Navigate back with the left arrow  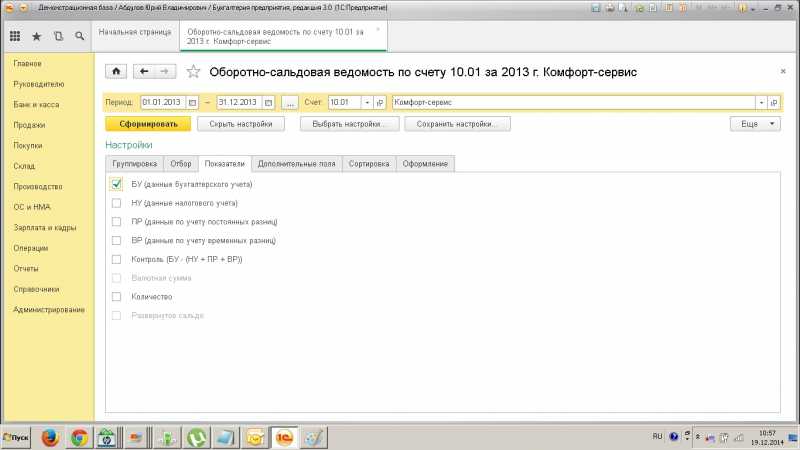(144, 71)
